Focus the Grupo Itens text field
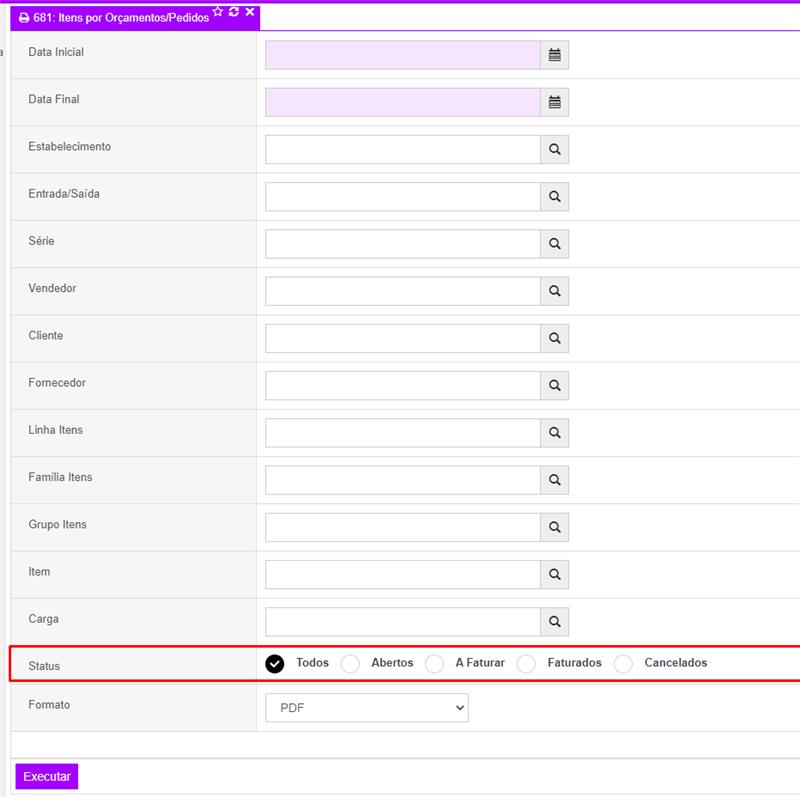 pos(403,527)
